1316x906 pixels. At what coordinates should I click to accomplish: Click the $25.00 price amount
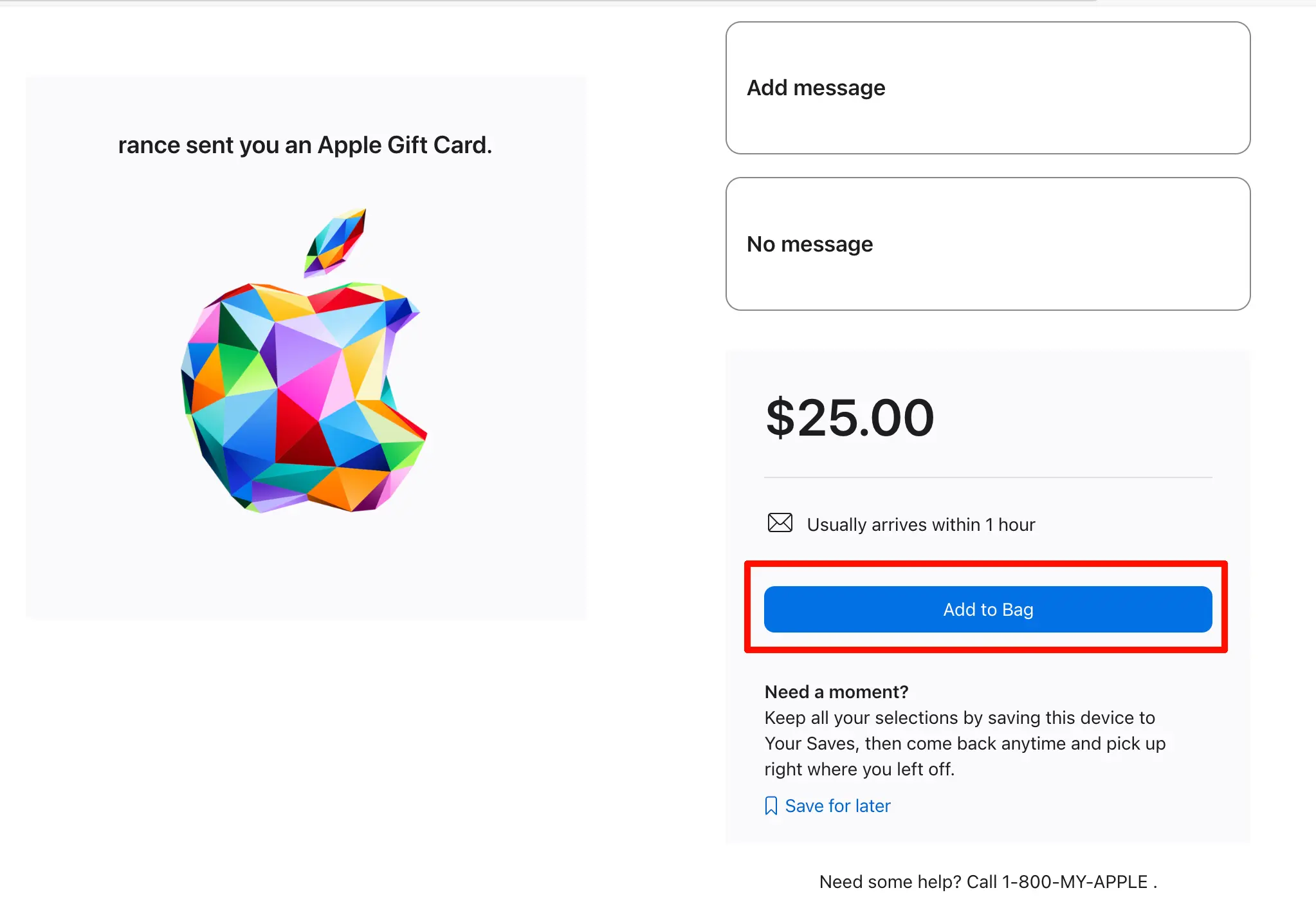click(x=850, y=418)
